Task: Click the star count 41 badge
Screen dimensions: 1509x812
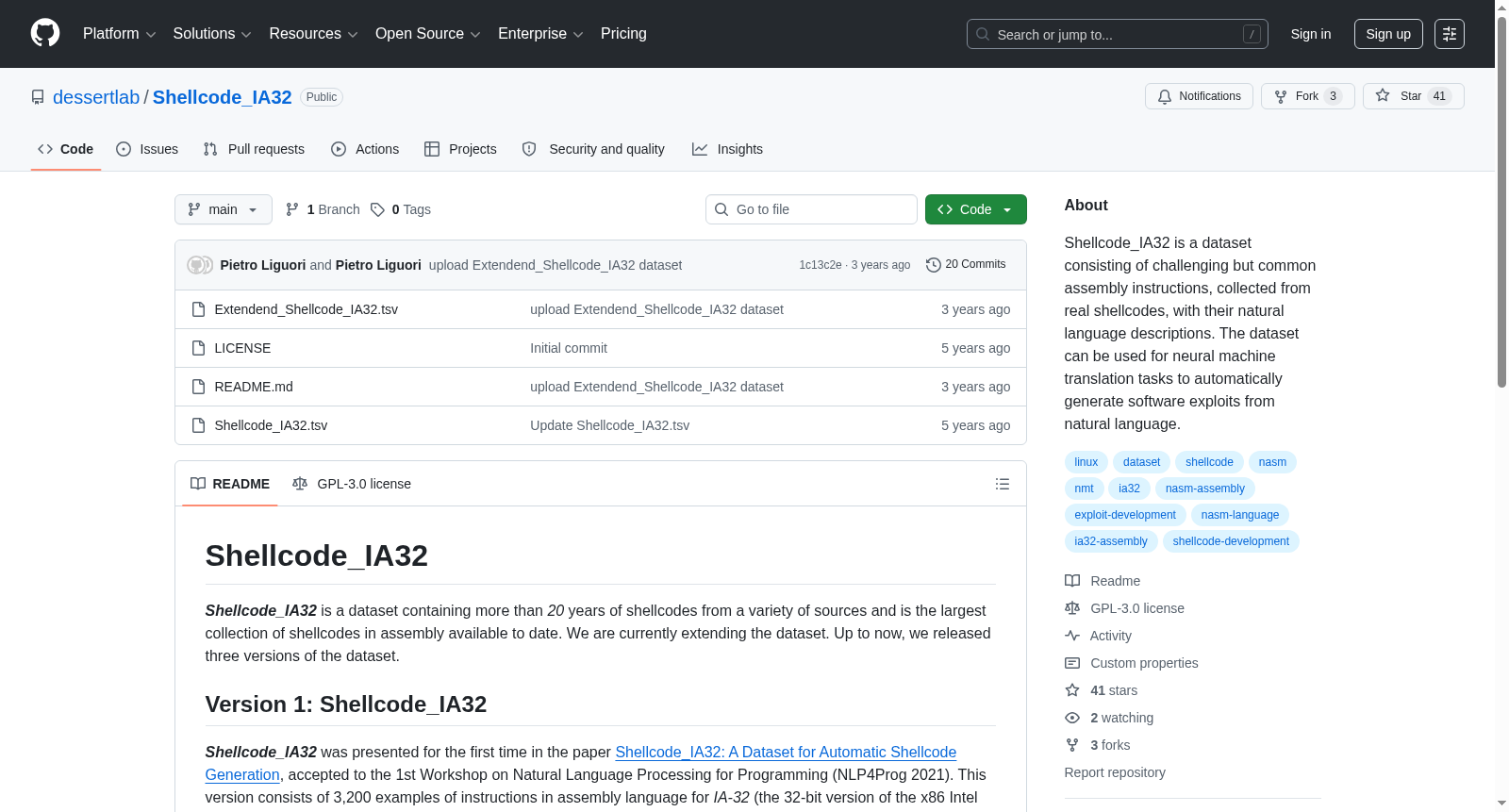Action: 1439,96
